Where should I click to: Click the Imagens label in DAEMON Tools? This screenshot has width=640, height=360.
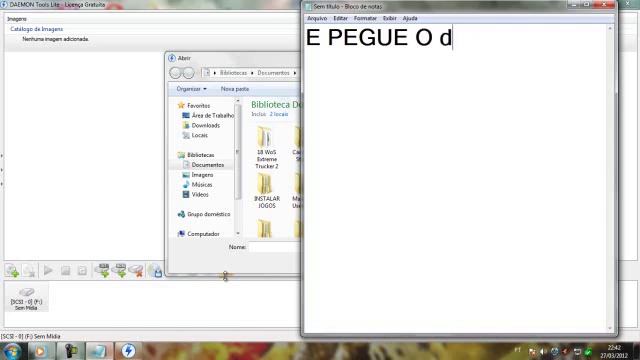[17, 19]
